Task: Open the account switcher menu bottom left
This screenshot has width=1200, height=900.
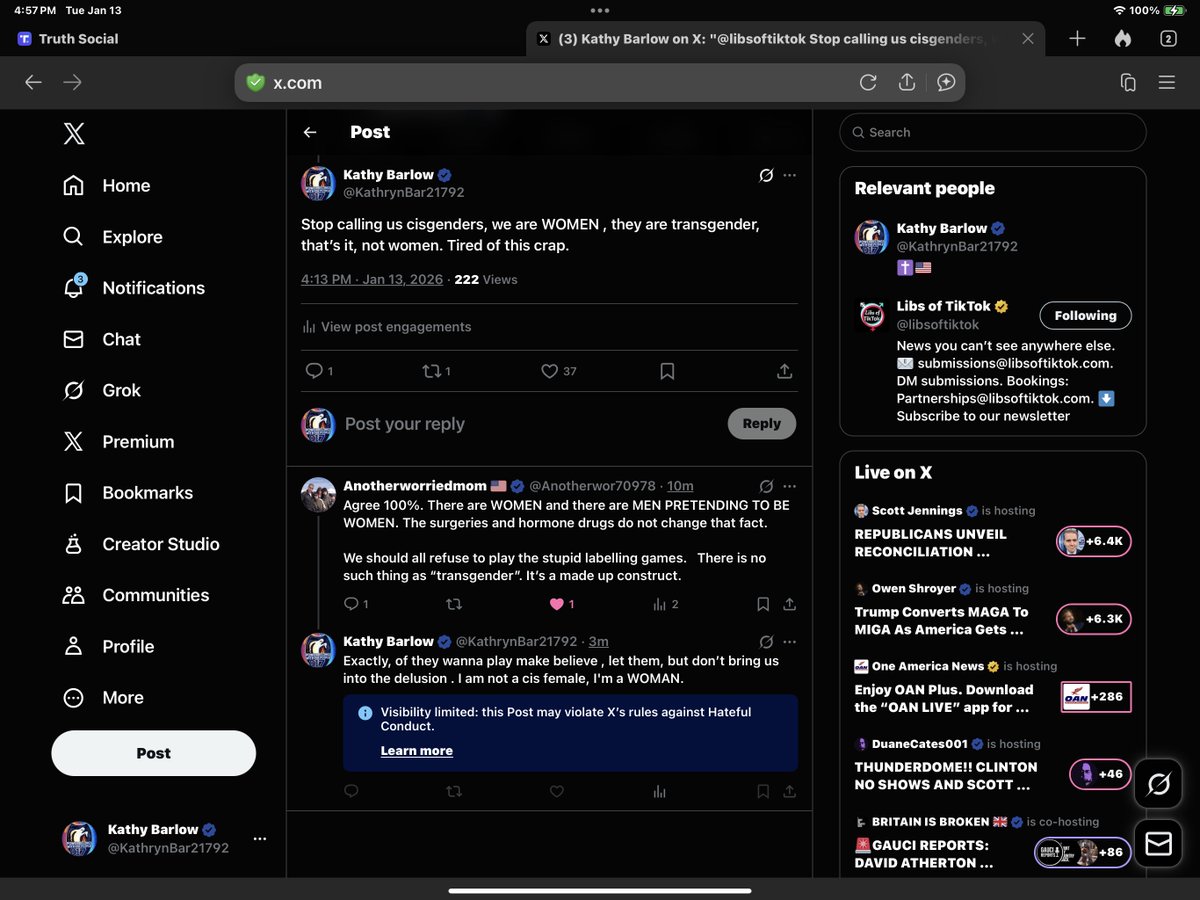Action: pyautogui.click(x=259, y=839)
